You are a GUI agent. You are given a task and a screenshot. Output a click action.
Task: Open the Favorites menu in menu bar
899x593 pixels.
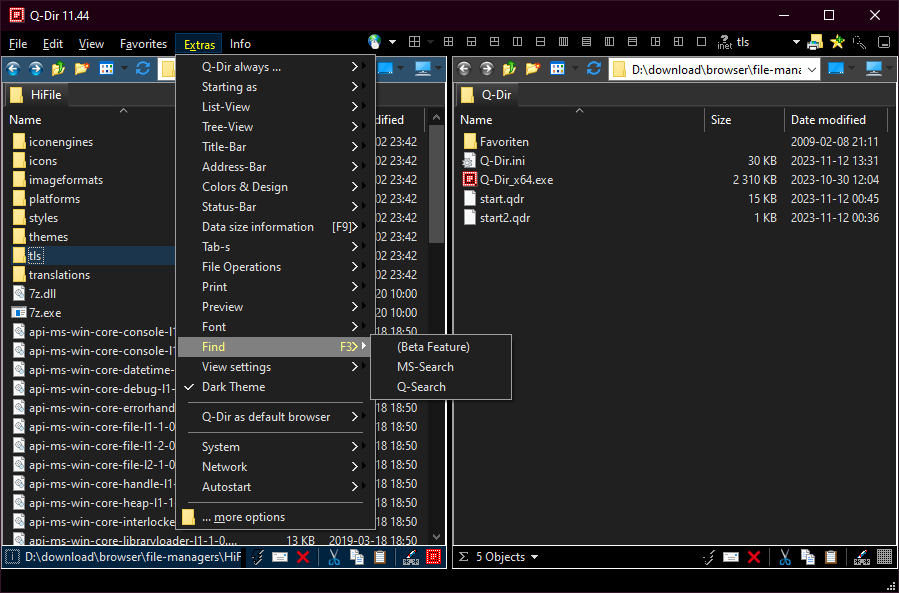pos(143,44)
